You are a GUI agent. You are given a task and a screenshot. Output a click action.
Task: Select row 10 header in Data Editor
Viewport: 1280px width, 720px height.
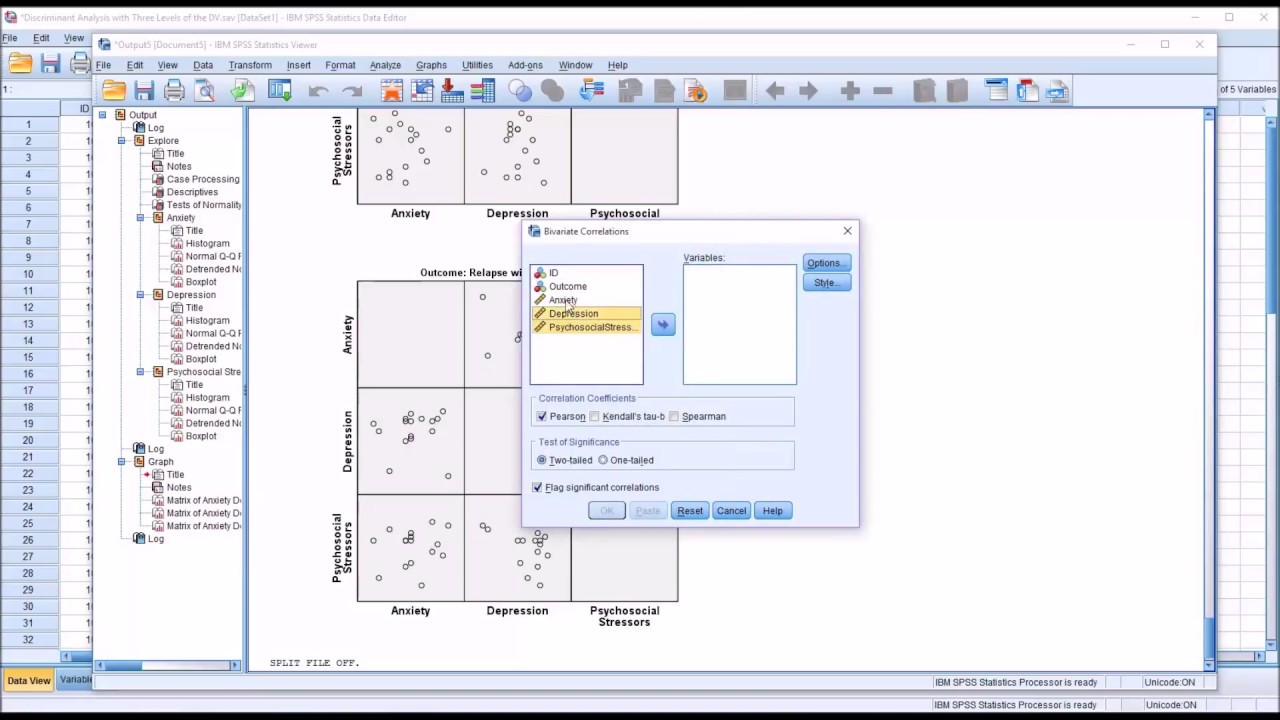pyautogui.click(x=28, y=274)
